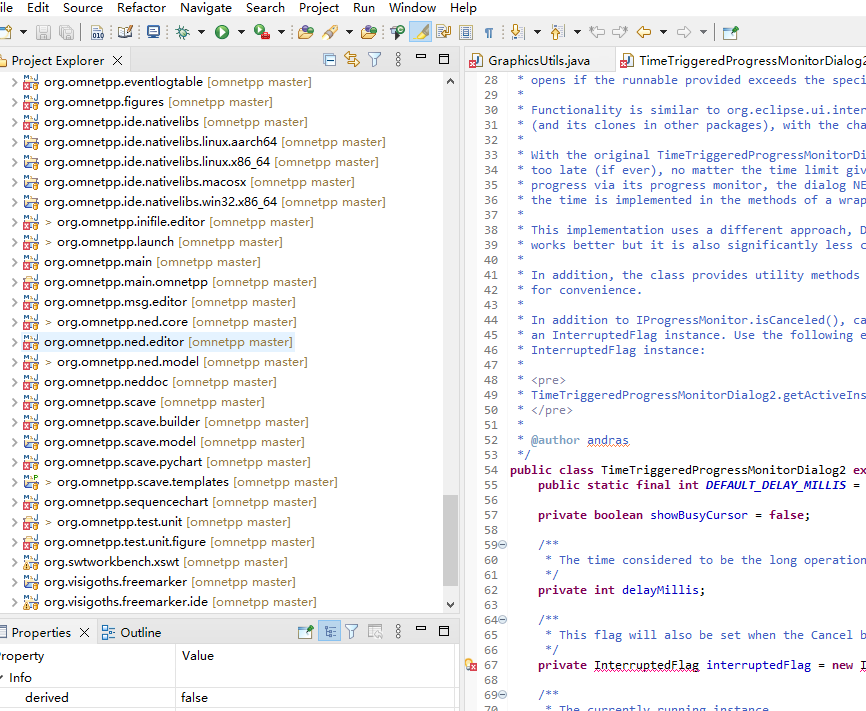Click the binary 010 file icon

tap(97, 32)
